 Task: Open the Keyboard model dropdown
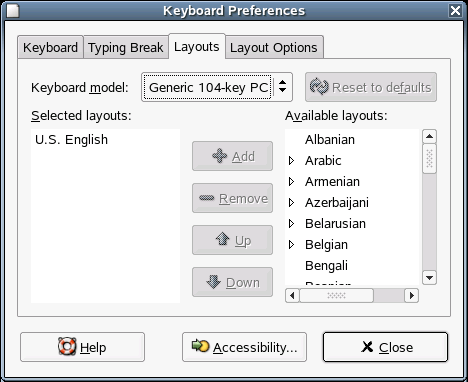pos(217,87)
